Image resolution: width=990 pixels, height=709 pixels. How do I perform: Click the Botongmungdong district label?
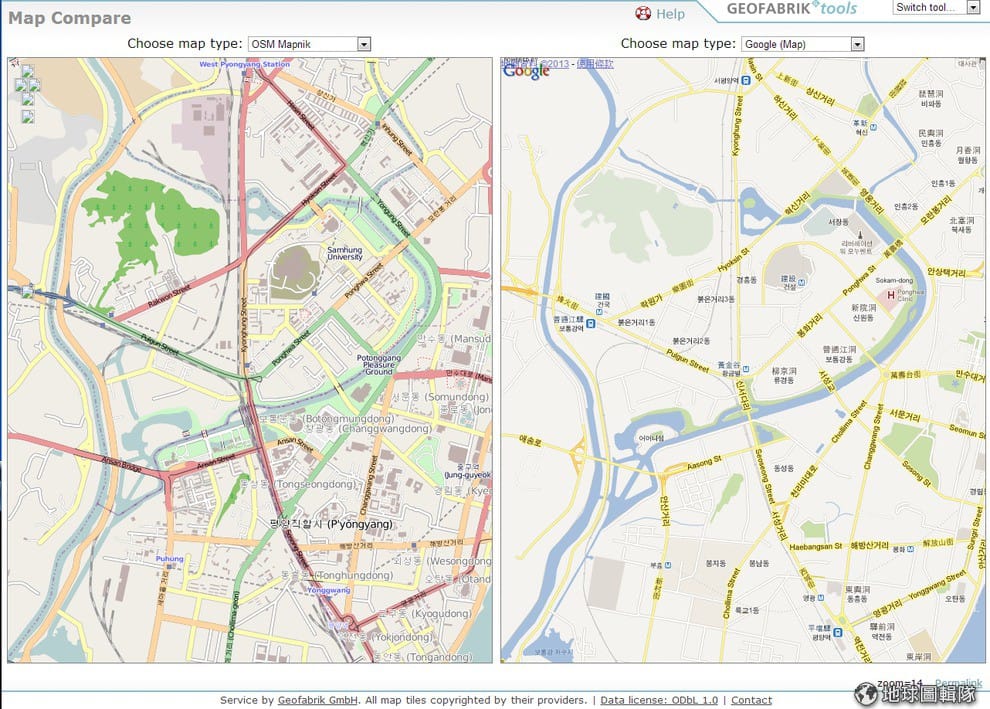point(326,419)
